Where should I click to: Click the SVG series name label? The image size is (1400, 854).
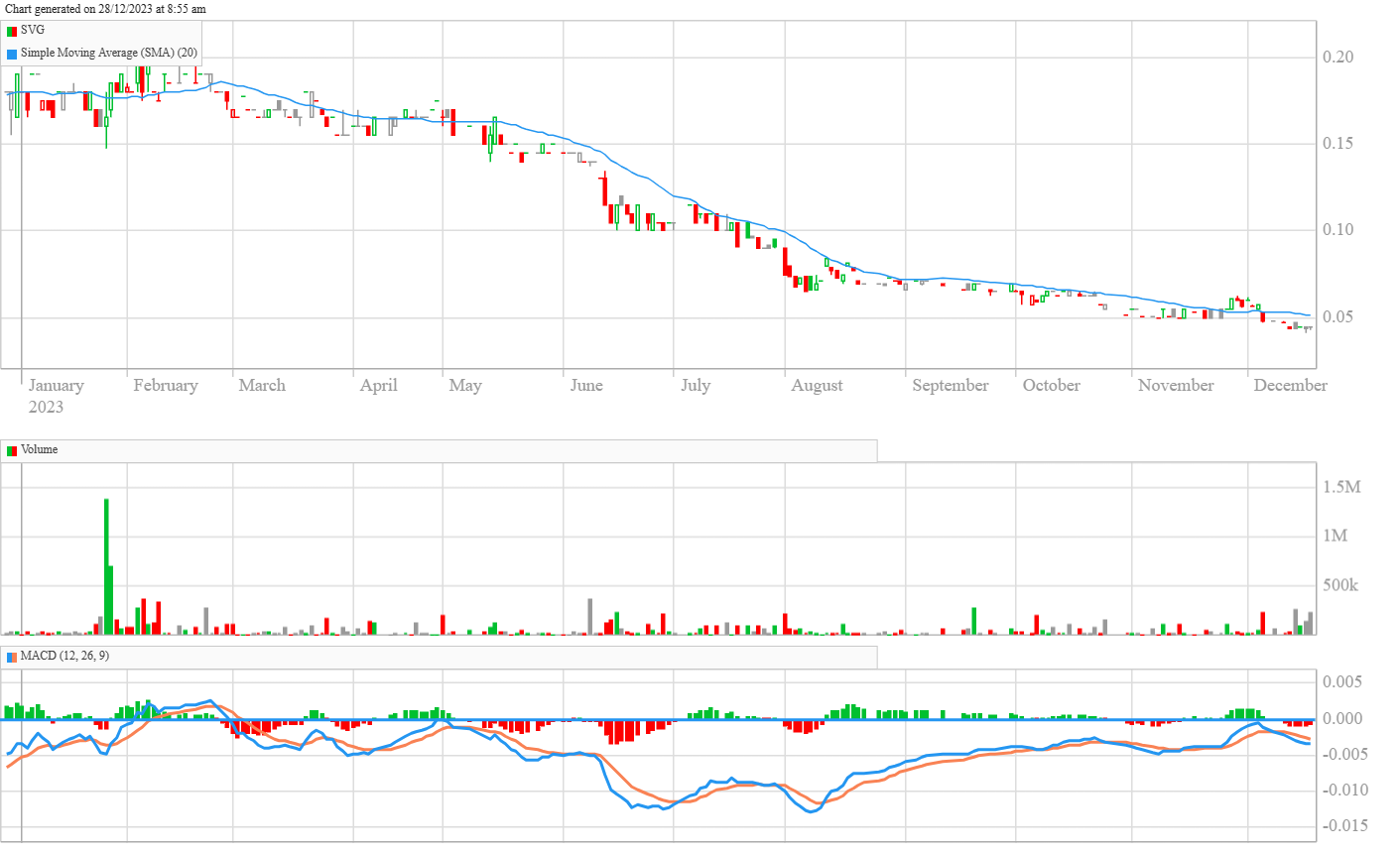click(x=33, y=30)
